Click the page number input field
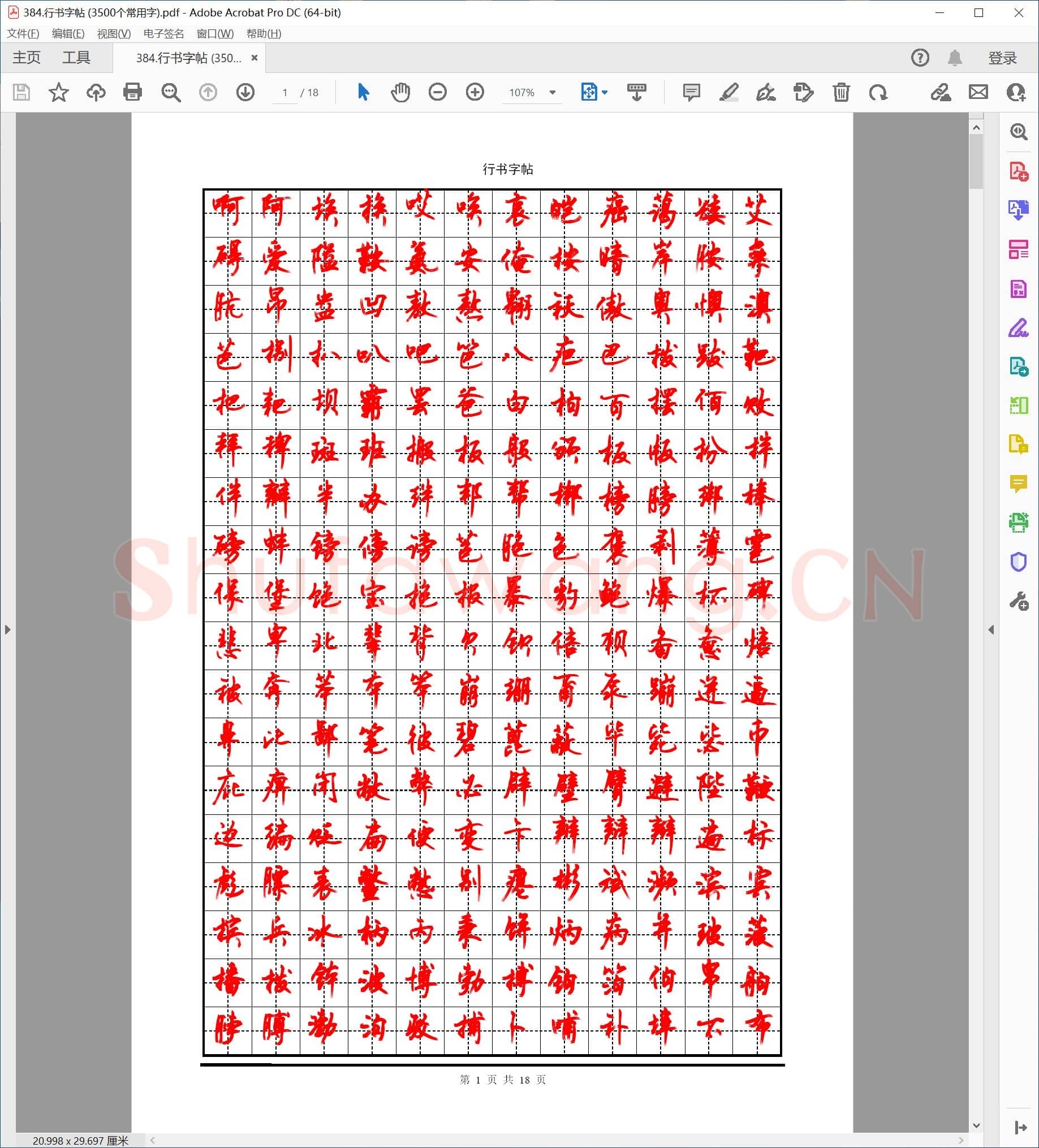 [x=285, y=92]
